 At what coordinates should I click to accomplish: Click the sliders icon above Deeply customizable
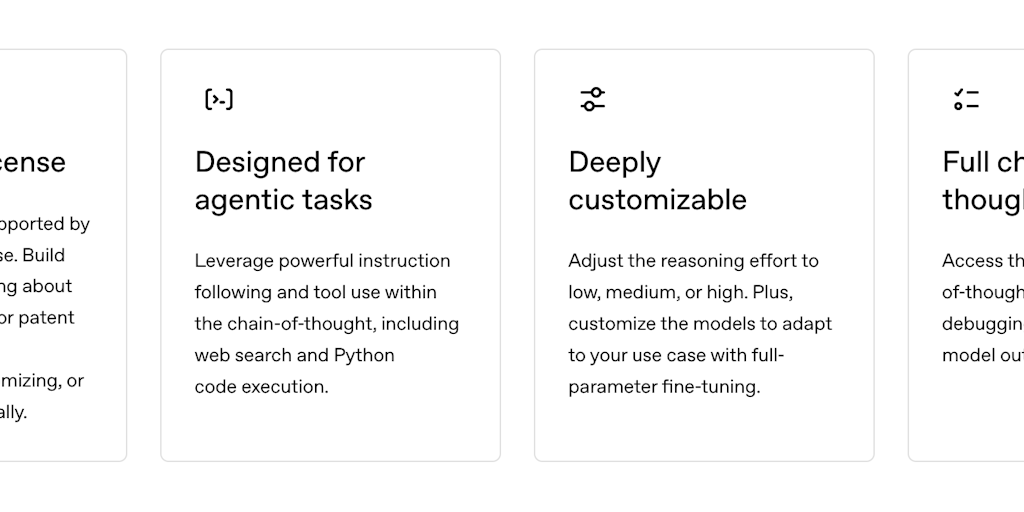pos(593,99)
